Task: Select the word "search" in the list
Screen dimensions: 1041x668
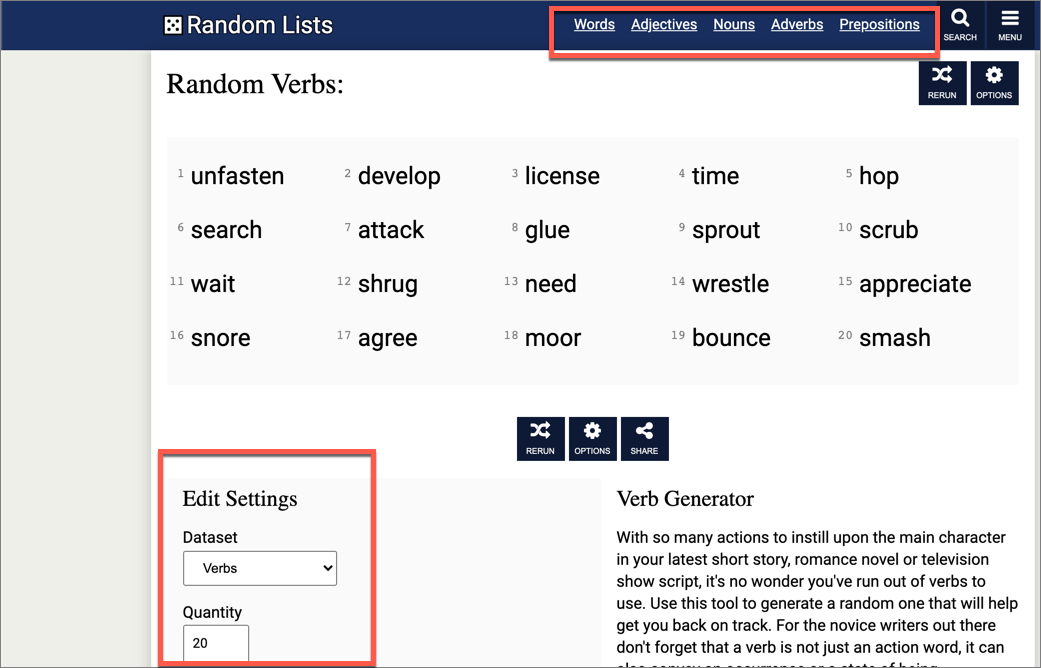Action: pyautogui.click(x=226, y=230)
